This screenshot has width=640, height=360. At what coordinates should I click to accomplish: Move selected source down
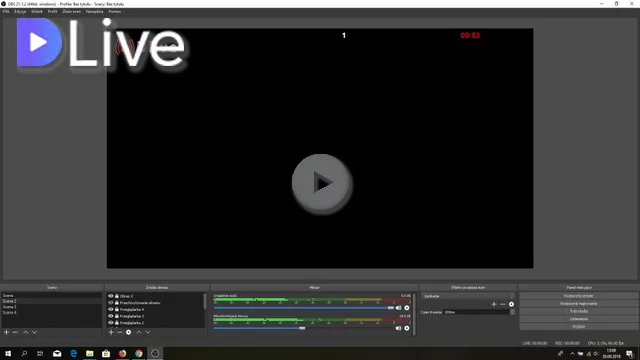(x=148, y=332)
